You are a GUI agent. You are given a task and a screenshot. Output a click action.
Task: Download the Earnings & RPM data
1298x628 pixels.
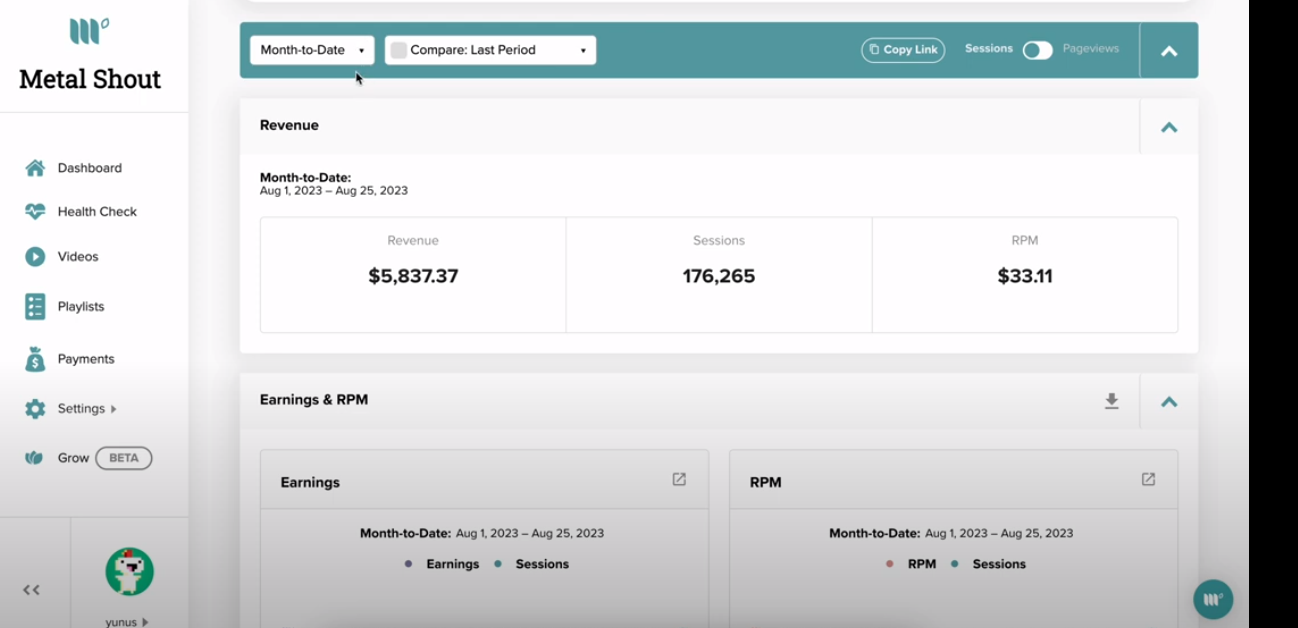pos(1111,401)
